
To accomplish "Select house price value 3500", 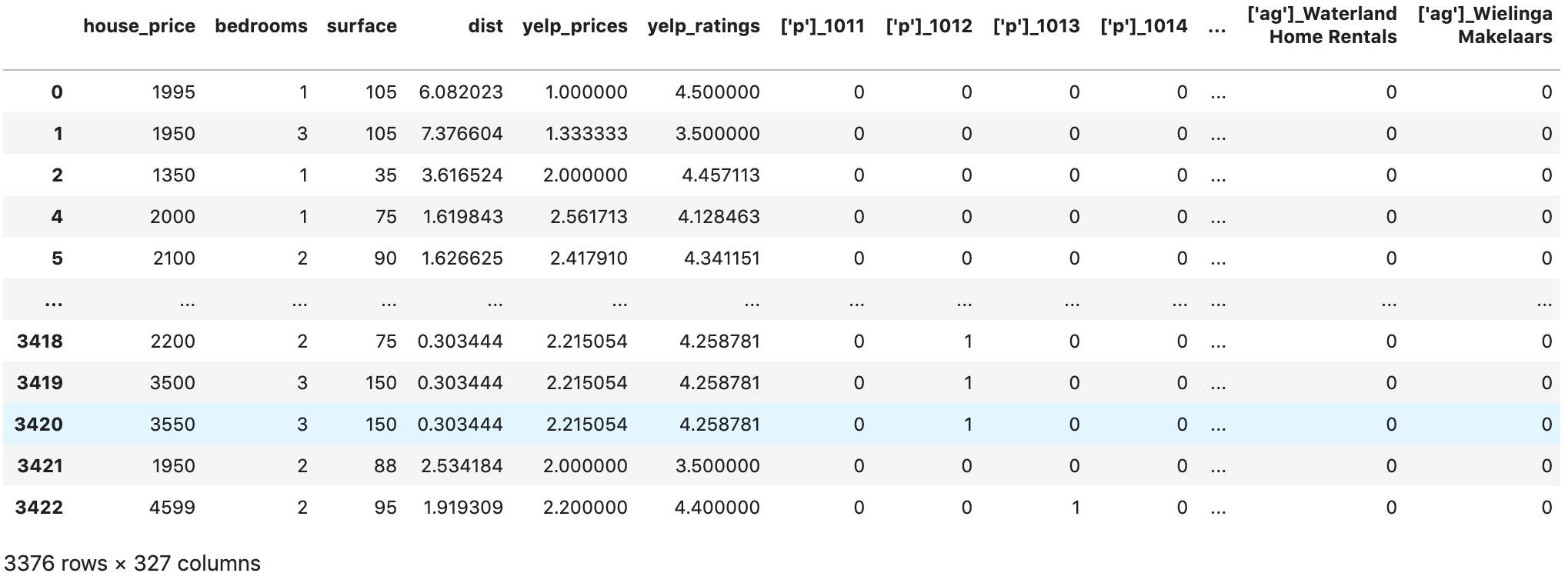I will [x=173, y=383].
